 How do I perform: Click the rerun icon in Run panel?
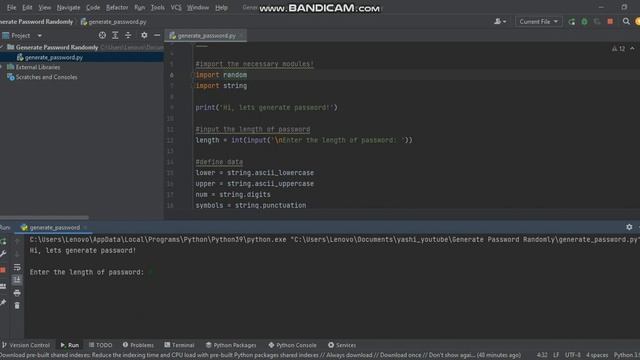click(x=3, y=241)
